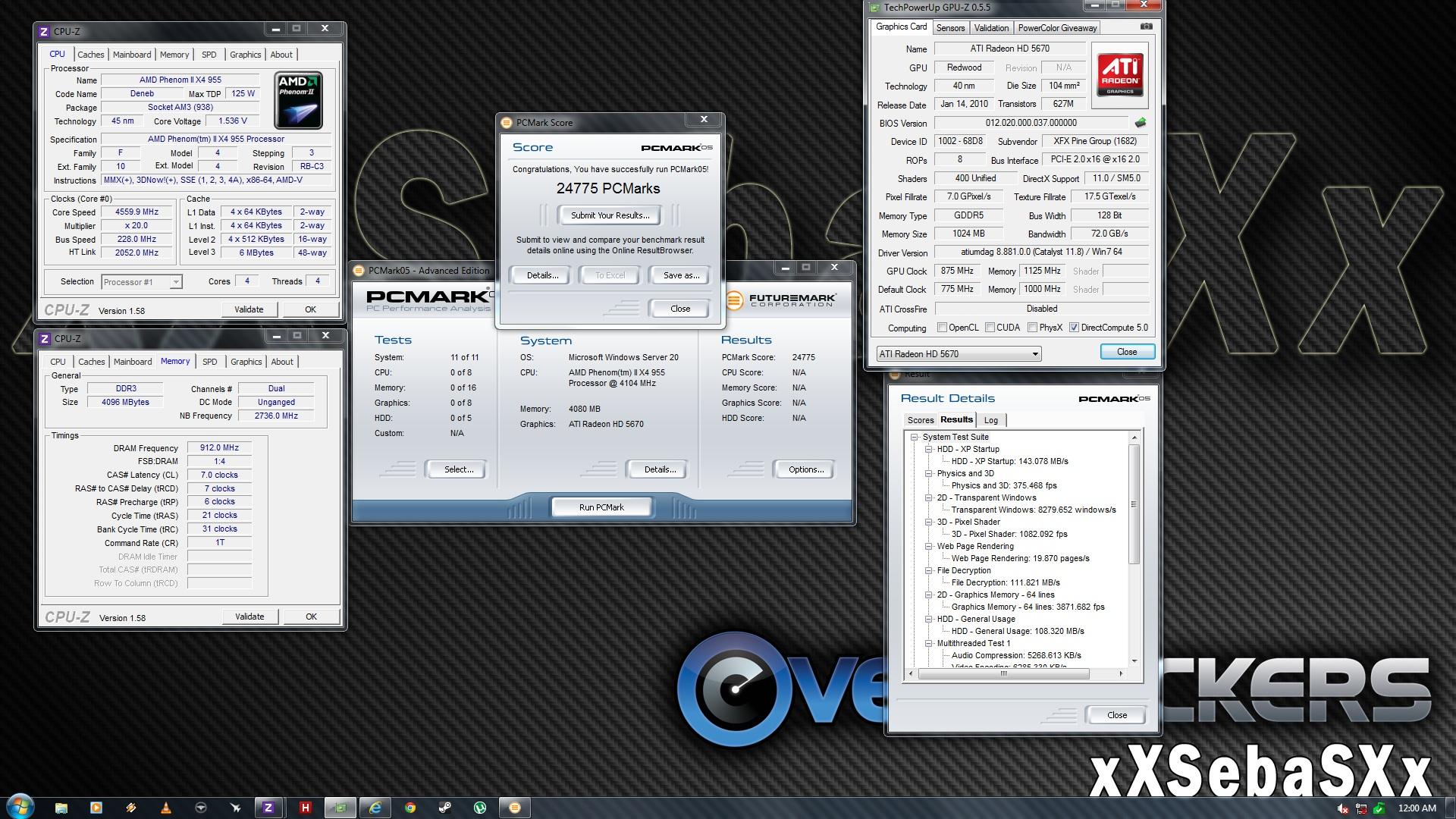Toggle the OpenCL checkbox in GPU-Z
This screenshot has width=1456, height=819.
[942, 328]
